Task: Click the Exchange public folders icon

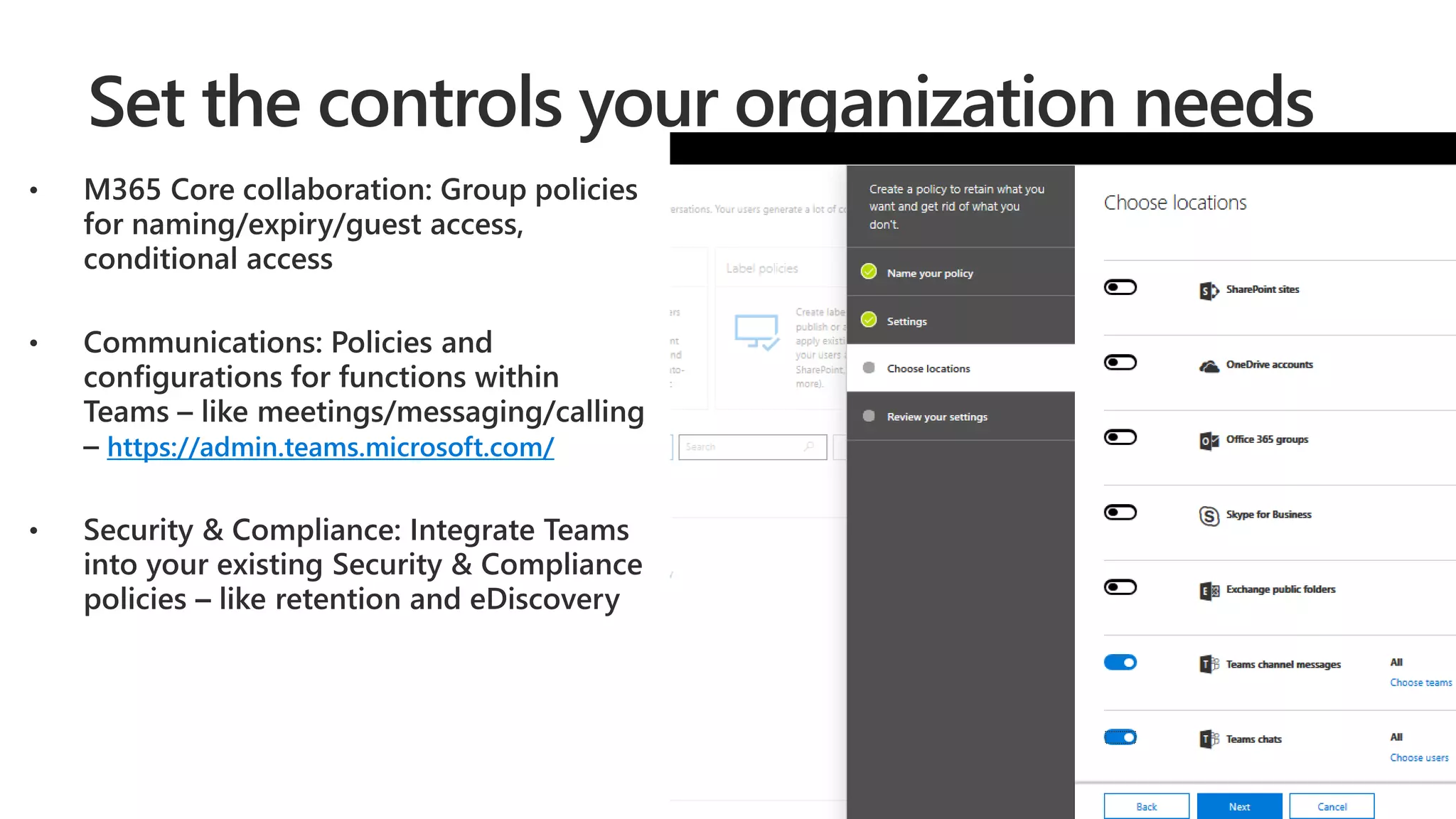Action: coord(1209,590)
